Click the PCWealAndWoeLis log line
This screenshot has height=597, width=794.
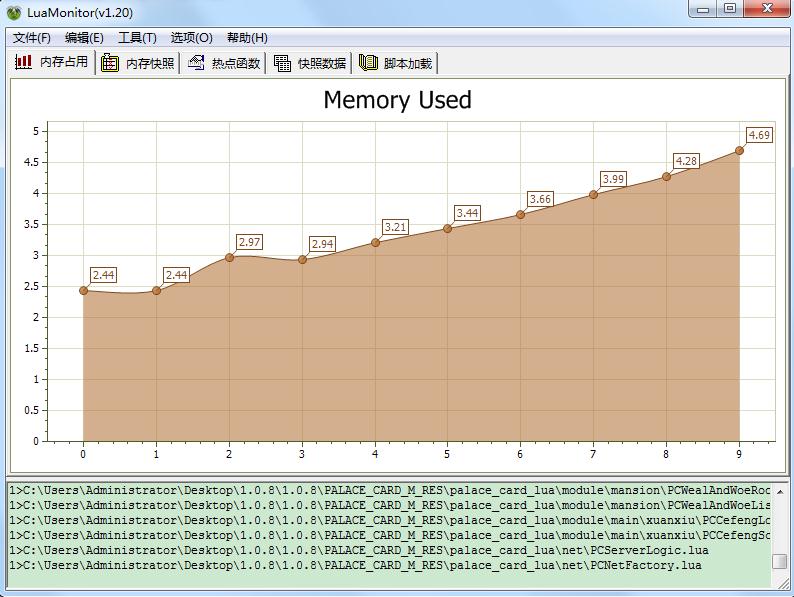[390, 505]
